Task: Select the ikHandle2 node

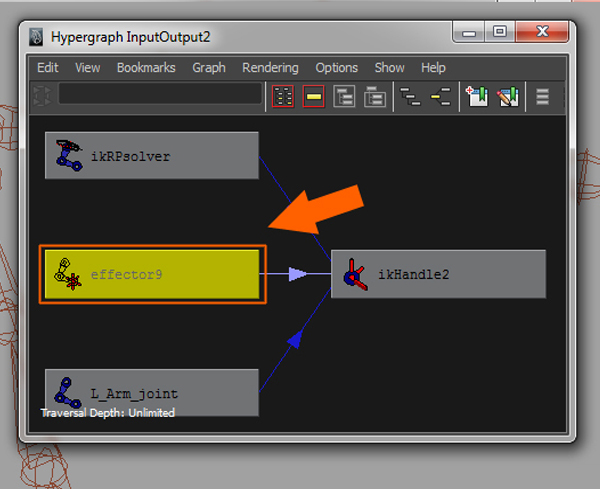Action: 439,274
